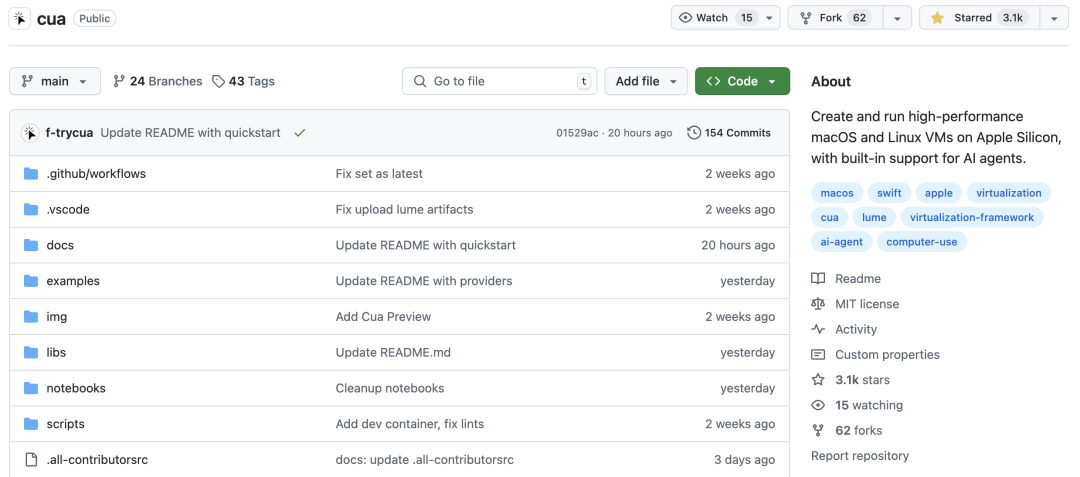1080x477 pixels.
Task: Open the Watch notifications dropdown
Action: [725, 18]
